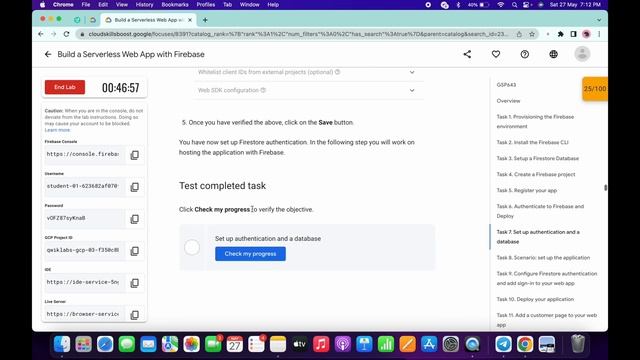Select the Build a Serverless Web App tab

coord(149,20)
